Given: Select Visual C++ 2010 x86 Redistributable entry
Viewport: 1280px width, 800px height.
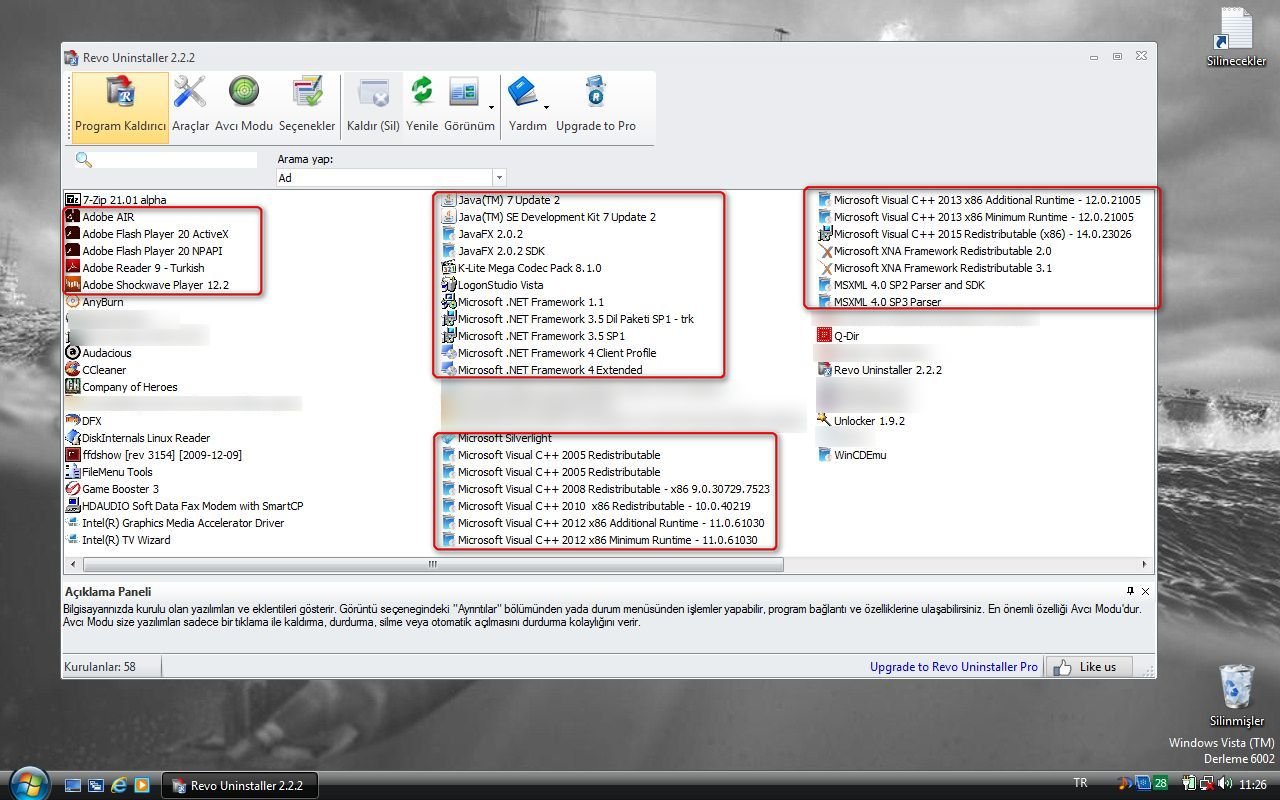Looking at the screenshot, I should 596,506.
